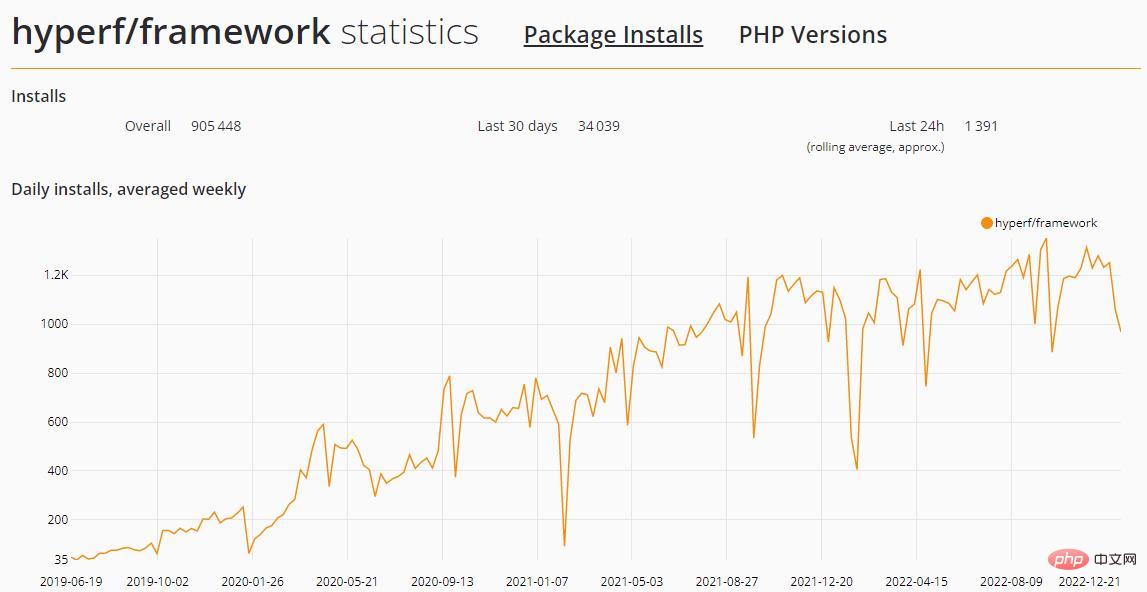This screenshot has width=1147, height=592.
Task: Click the 800 y-axis label
Action: point(58,373)
